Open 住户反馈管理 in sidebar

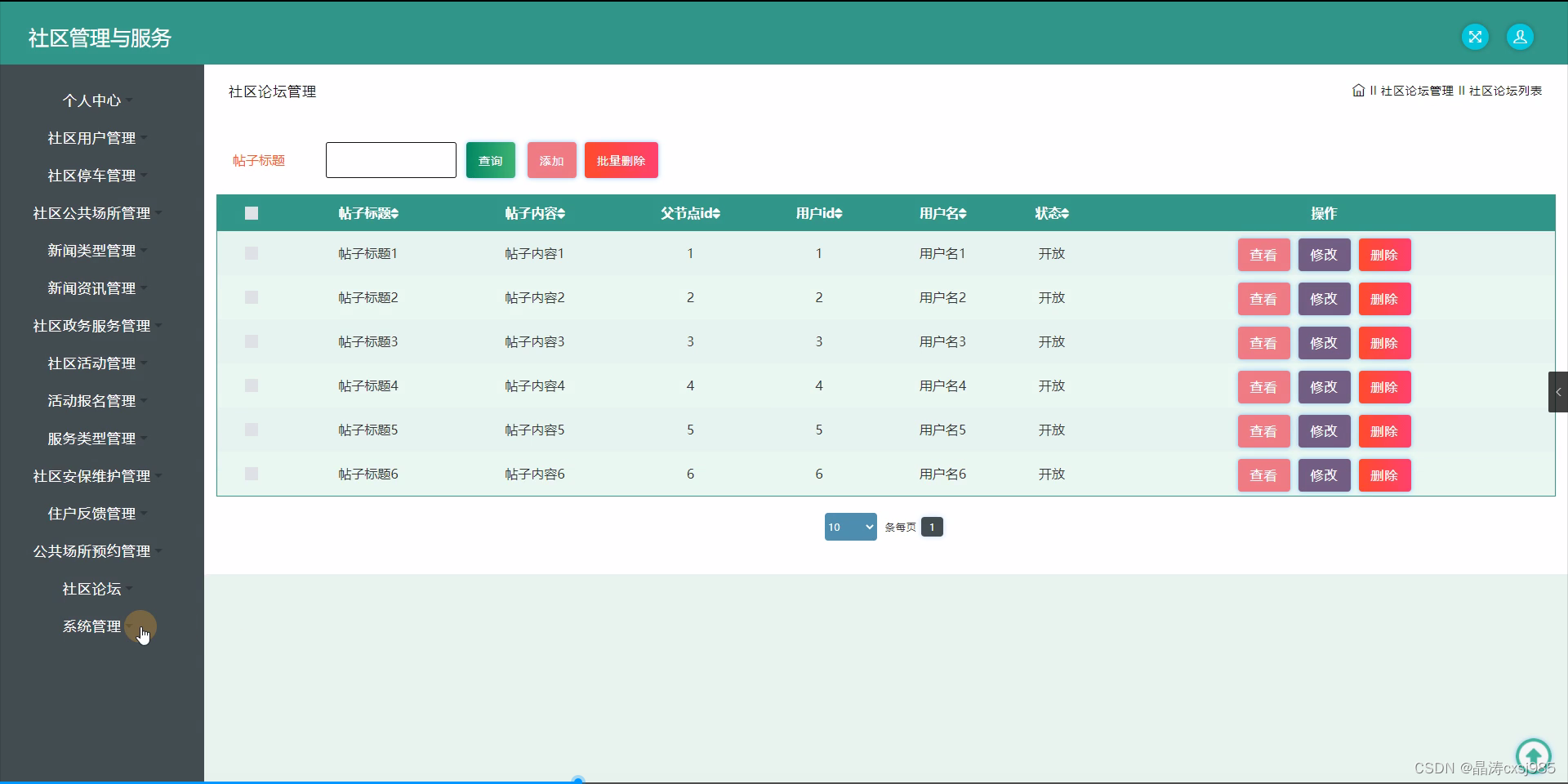(x=96, y=514)
